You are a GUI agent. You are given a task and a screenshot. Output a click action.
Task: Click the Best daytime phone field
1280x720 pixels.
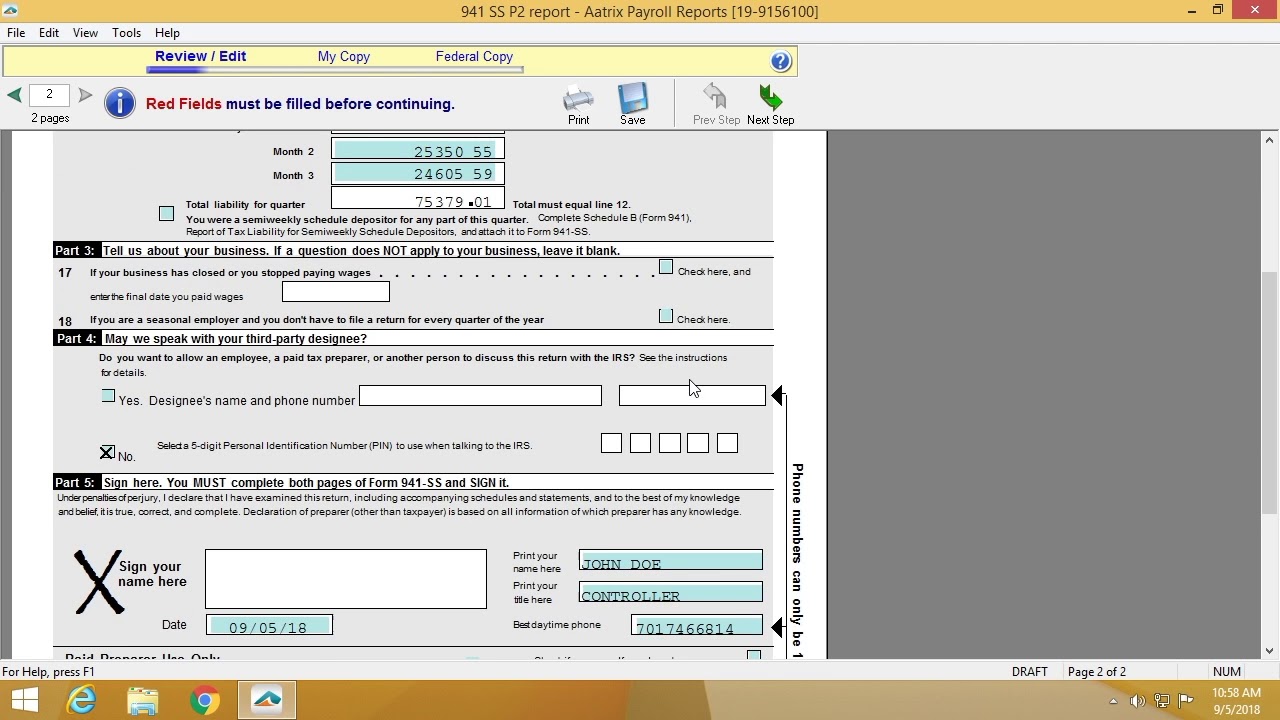click(x=697, y=626)
